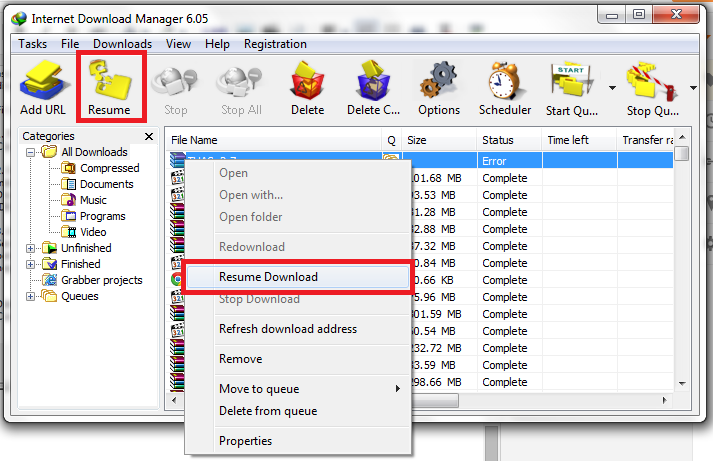The image size is (713, 461).
Task: Collapse the All Downloads tree node
Action: click(30, 152)
